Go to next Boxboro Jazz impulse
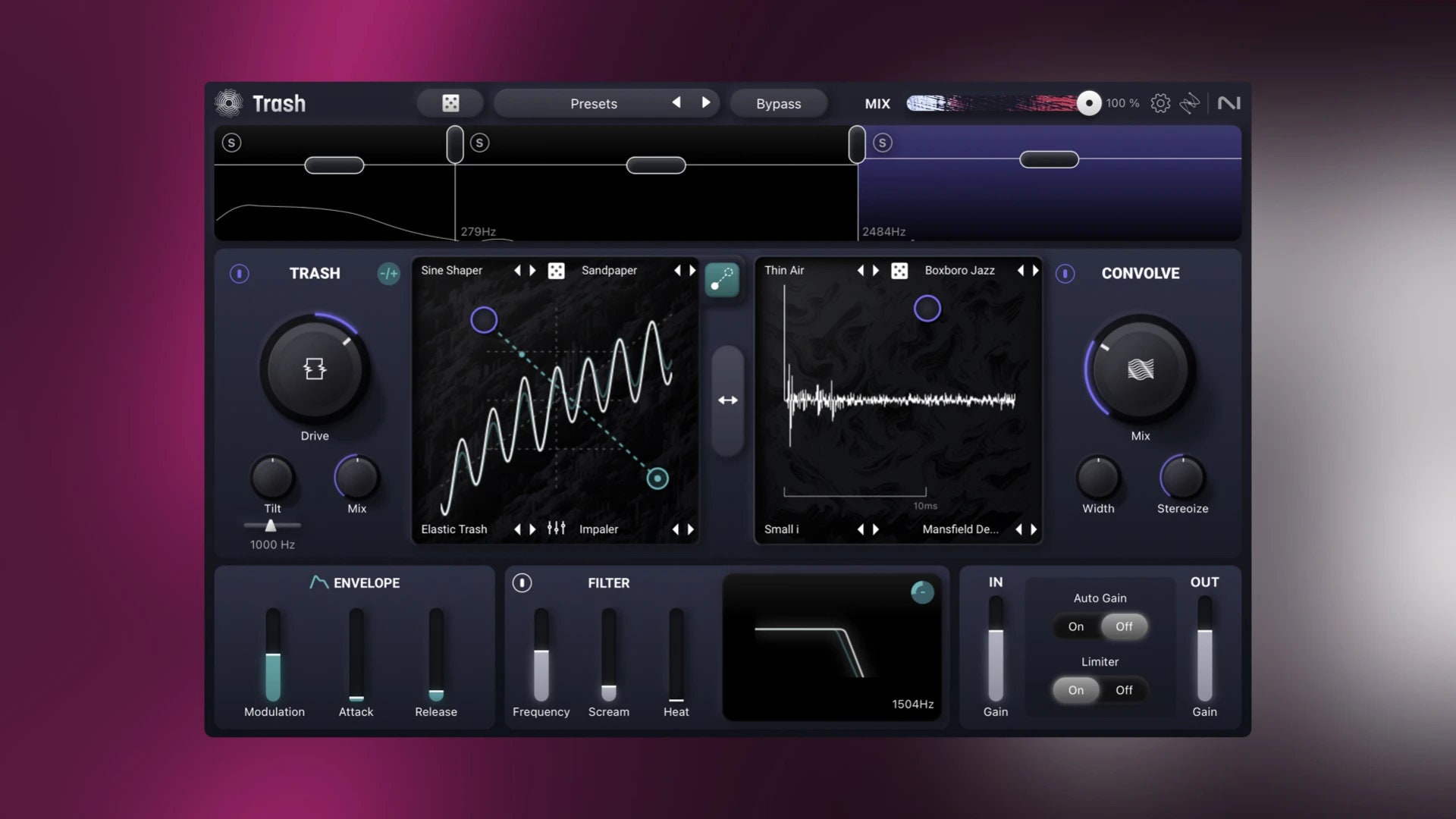This screenshot has height=819, width=1456. click(x=1035, y=271)
